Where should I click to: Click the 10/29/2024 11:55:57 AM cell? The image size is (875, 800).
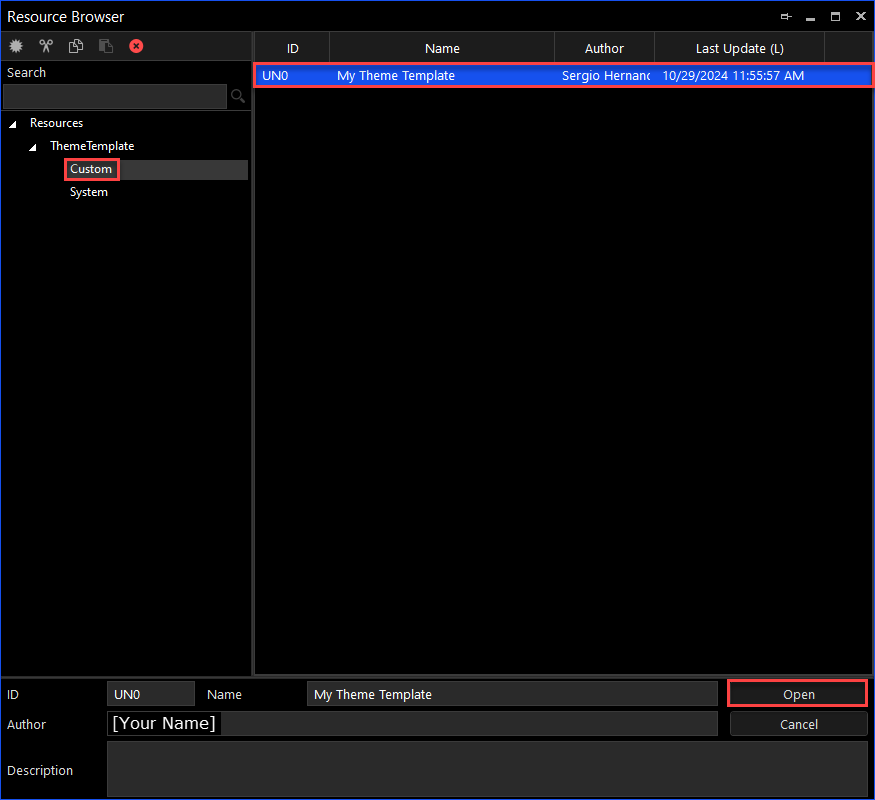click(733, 76)
